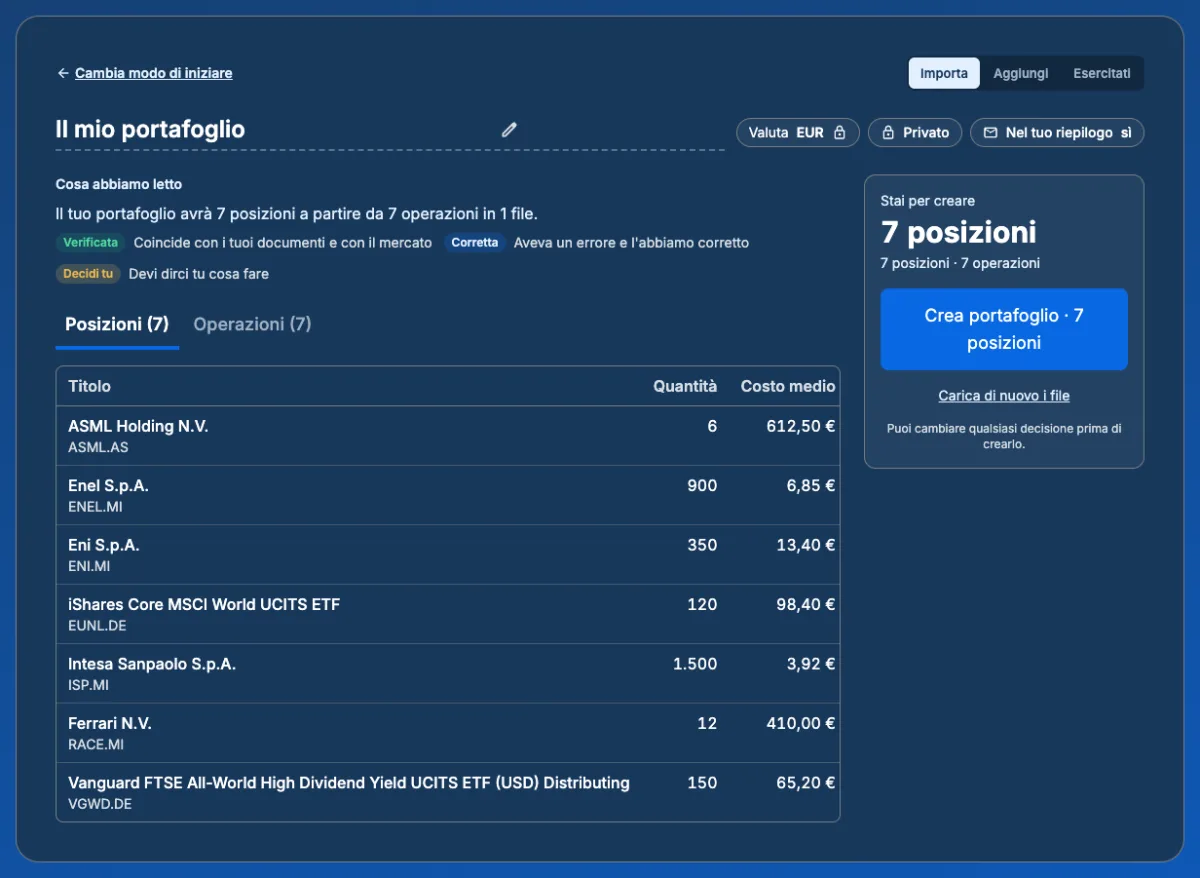This screenshot has height=878, width=1200.
Task: Click the Decidi tu badge
Action: (x=88, y=273)
